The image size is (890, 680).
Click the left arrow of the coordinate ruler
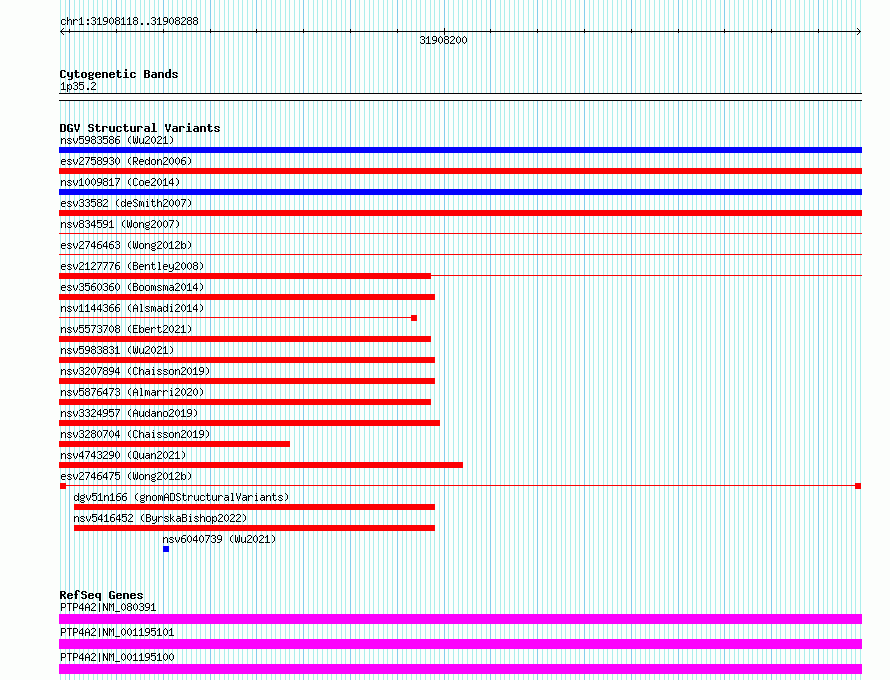click(63, 32)
